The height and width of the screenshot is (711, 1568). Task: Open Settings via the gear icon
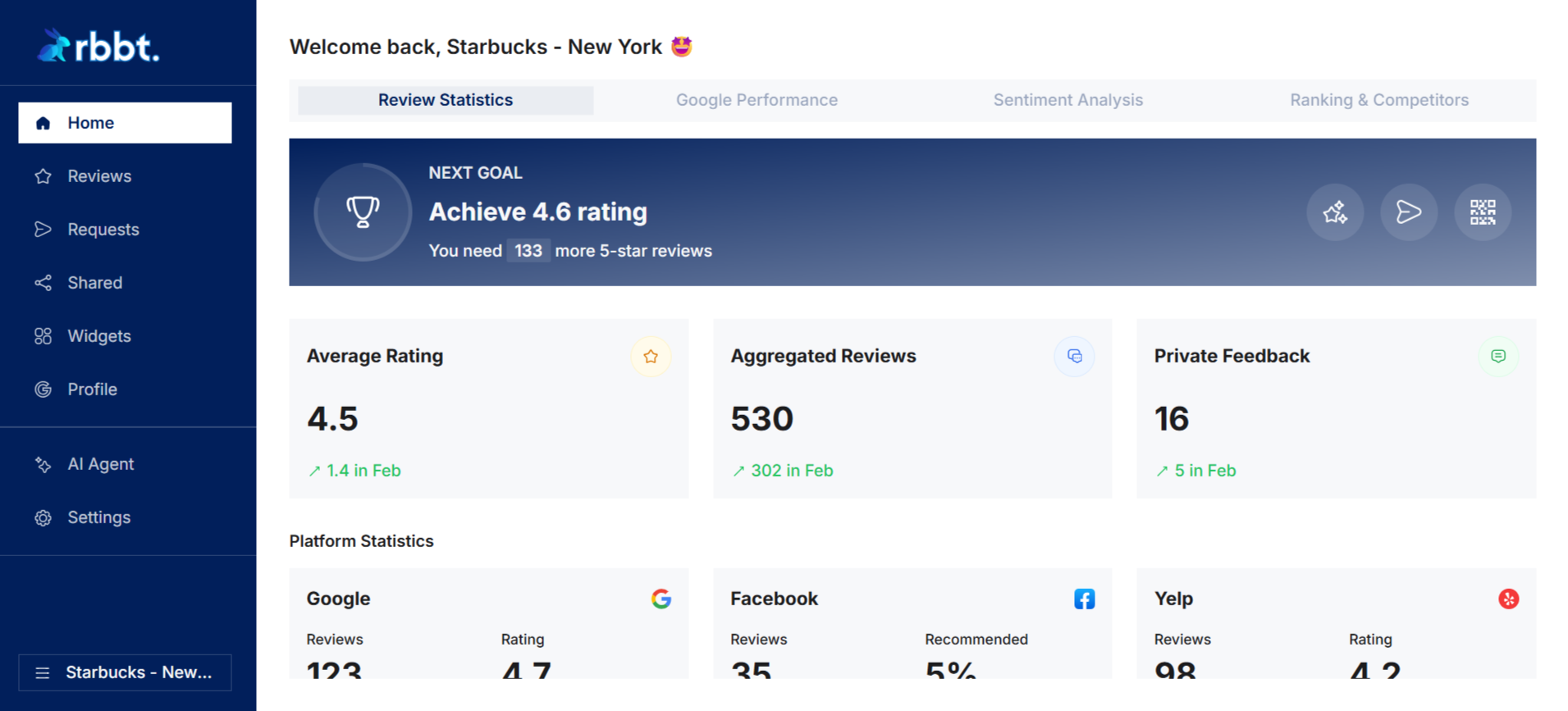click(43, 517)
